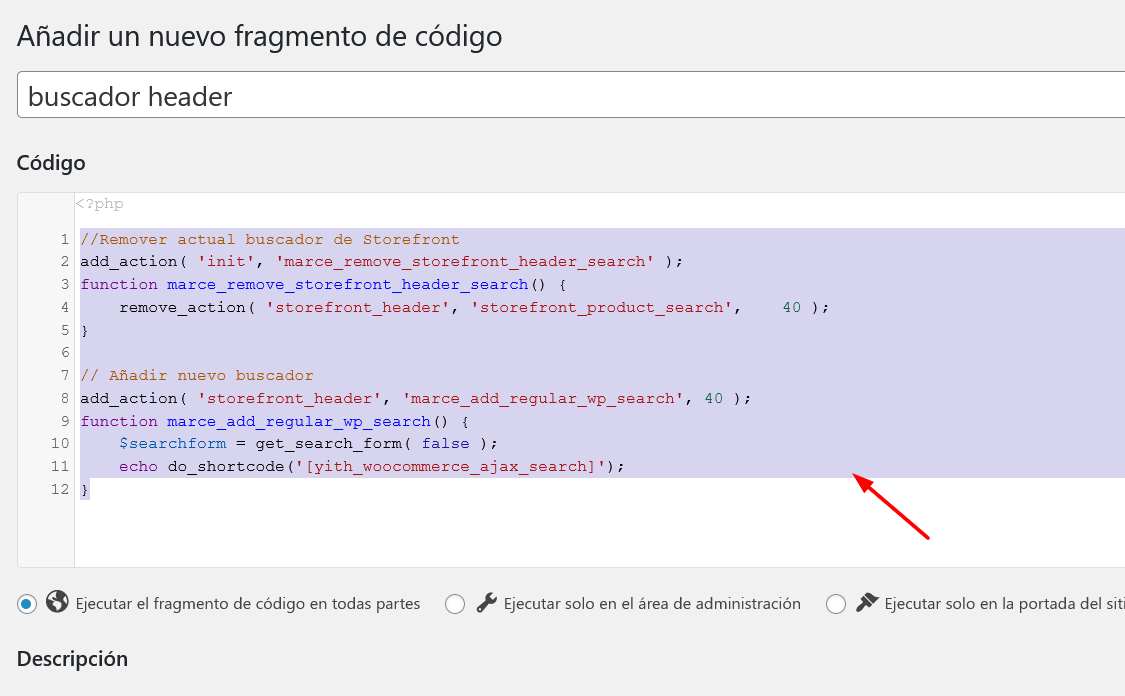This screenshot has width=1125, height=696.
Task: Click the '<?php' opening tag line
Action: pyautogui.click(x=100, y=204)
